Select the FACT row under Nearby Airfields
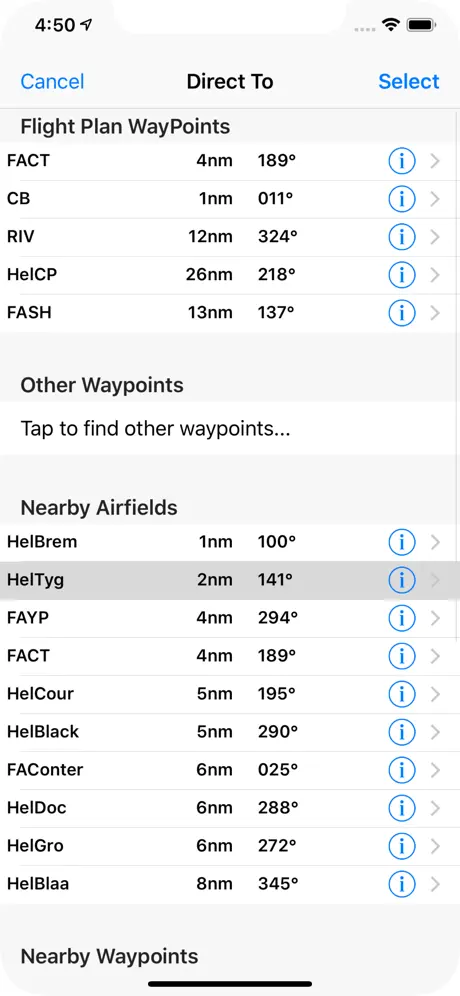 click(x=230, y=656)
